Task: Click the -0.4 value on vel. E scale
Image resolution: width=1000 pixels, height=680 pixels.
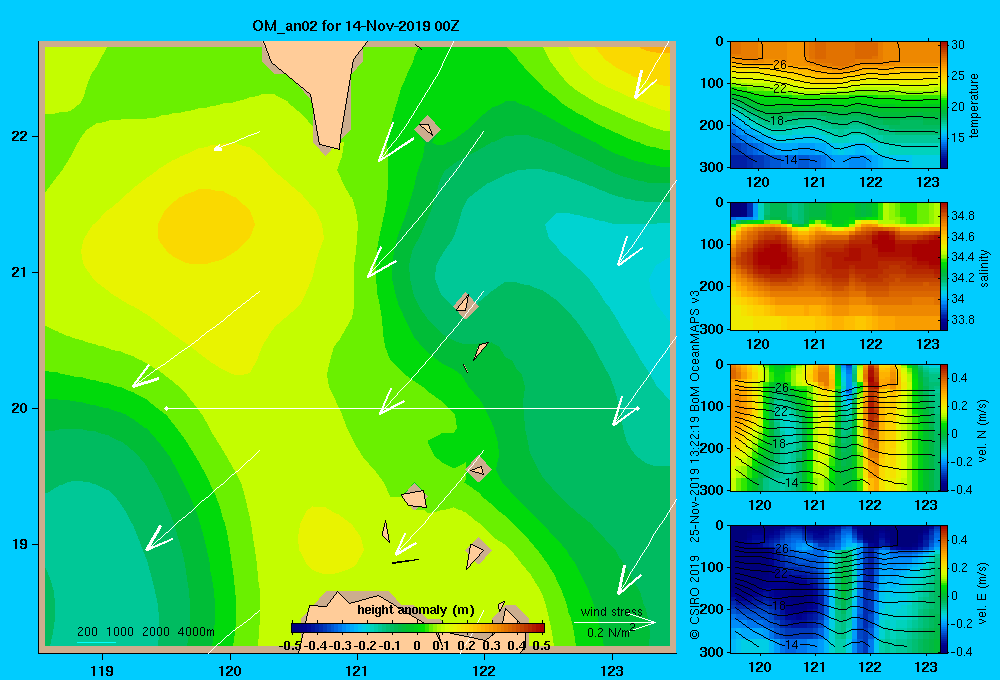Action: tap(961, 651)
